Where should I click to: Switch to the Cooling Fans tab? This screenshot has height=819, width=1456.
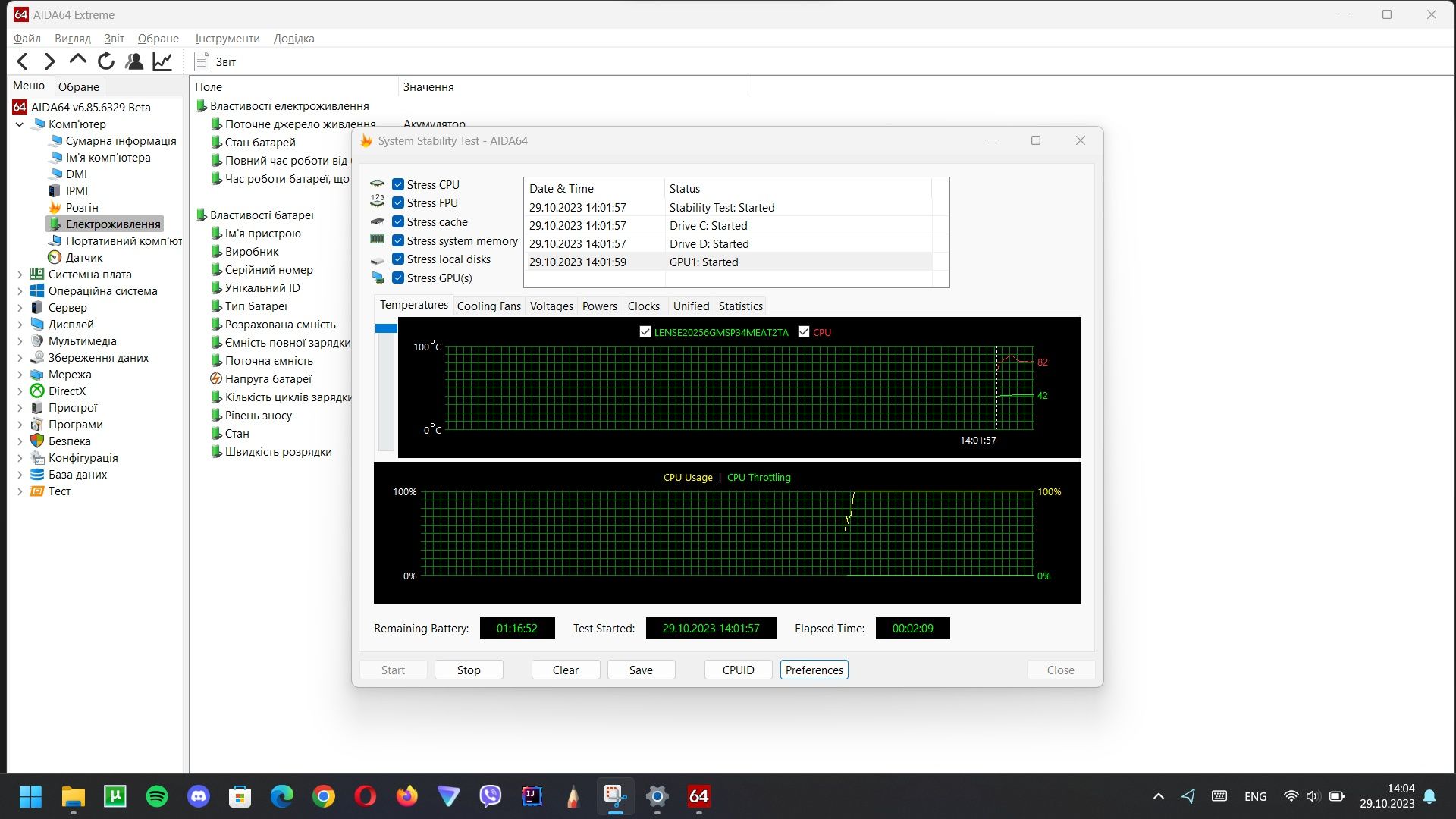(489, 306)
